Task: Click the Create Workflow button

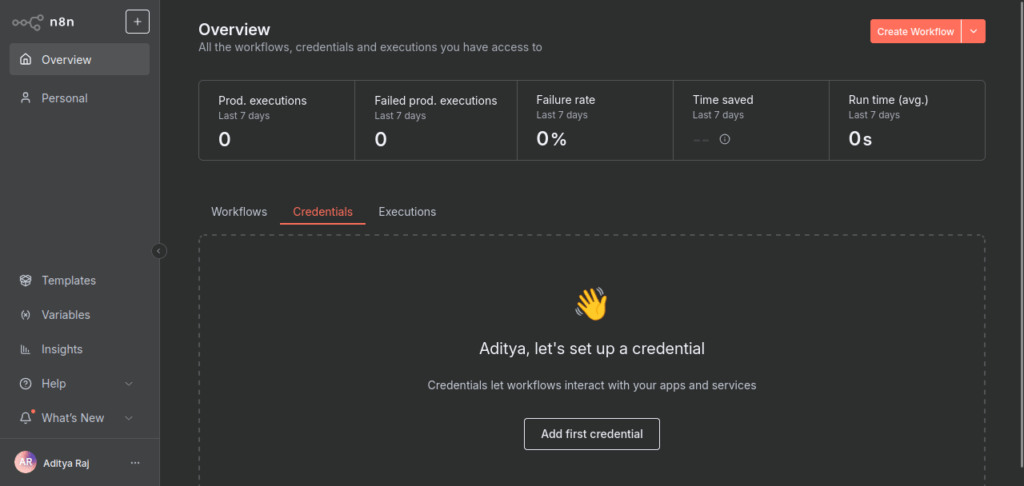Action: (x=915, y=32)
